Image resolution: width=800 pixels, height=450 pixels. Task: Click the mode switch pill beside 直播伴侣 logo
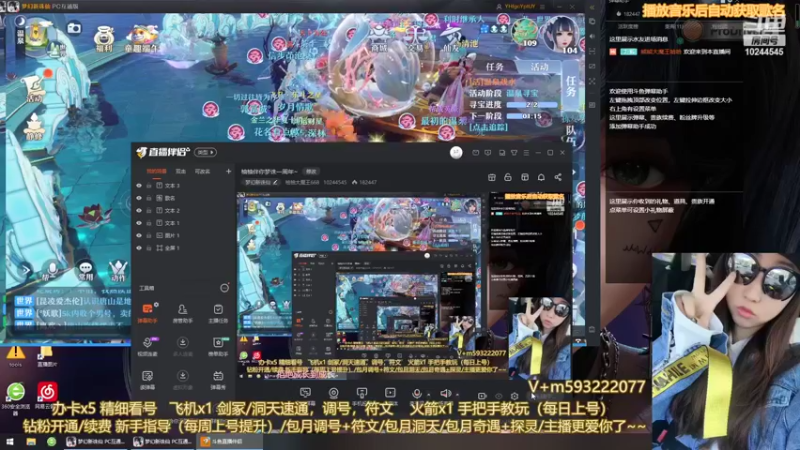click(x=206, y=153)
